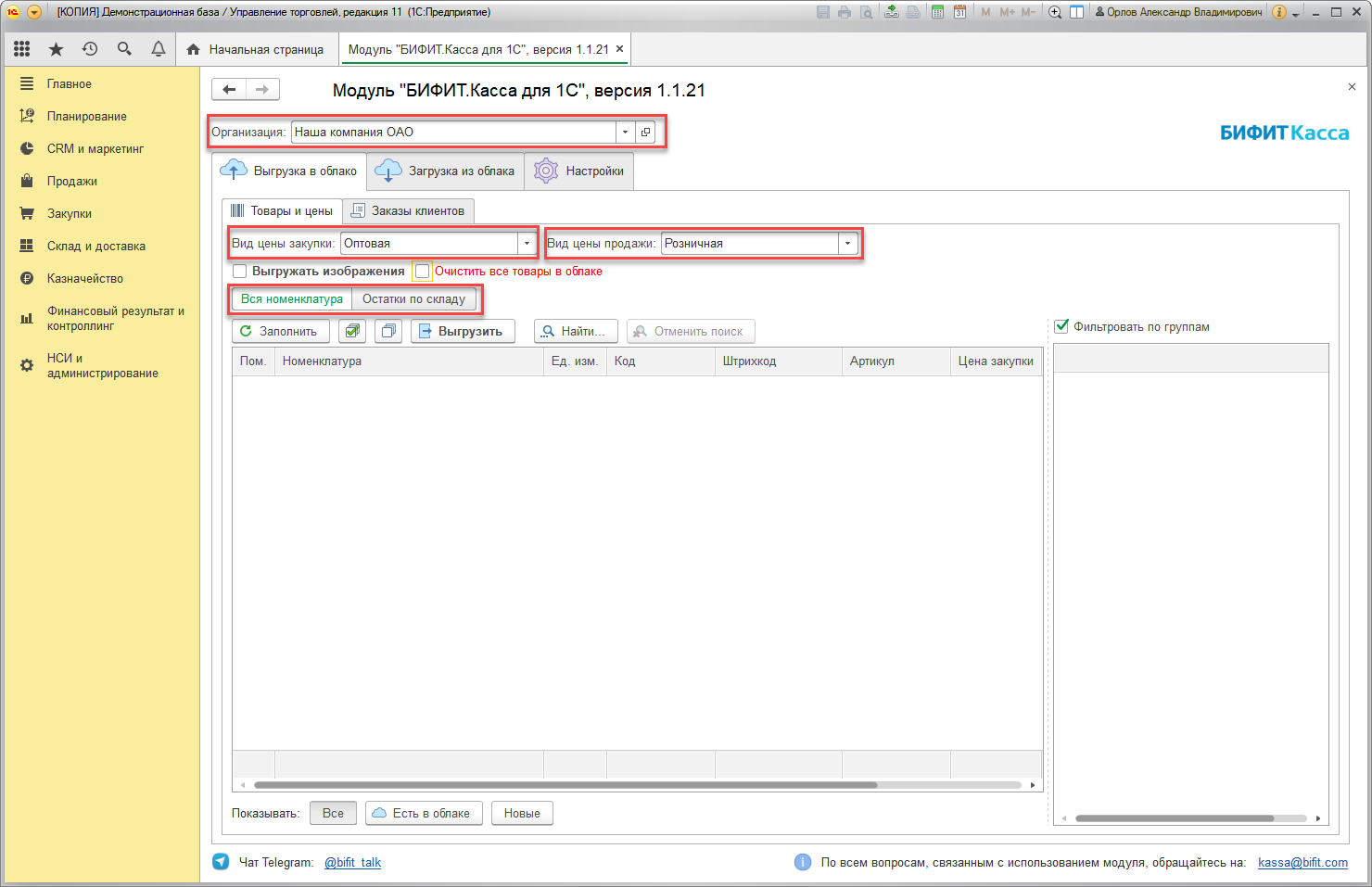Viewport: 1372px width, 887px height.
Task: Expand Вид цены закупки dropdown
Action: click(527, 243)
